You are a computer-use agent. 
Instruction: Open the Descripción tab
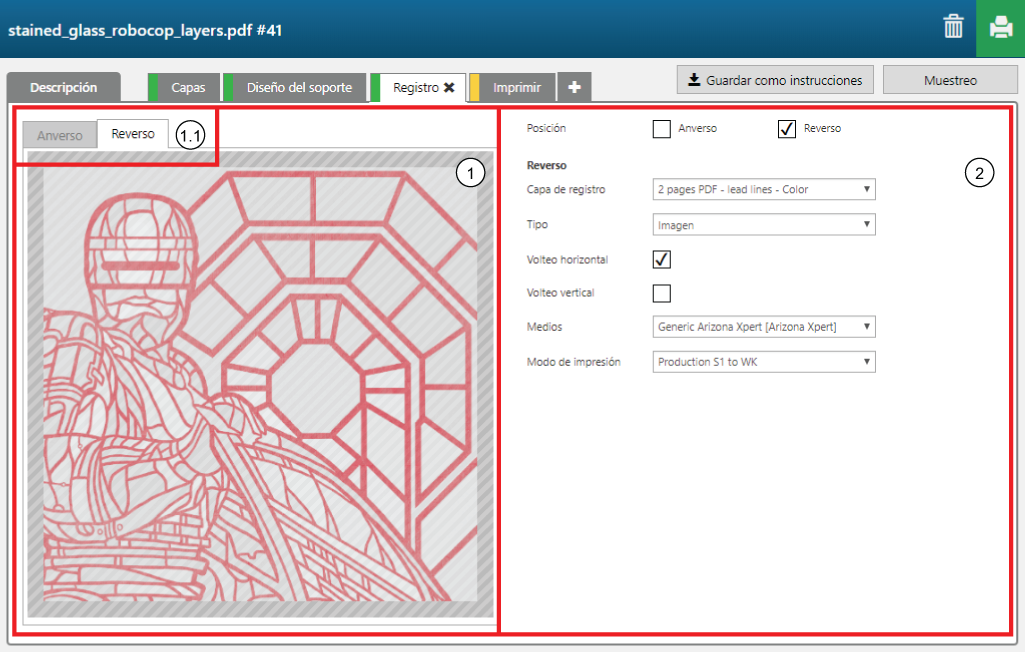(x=63, y=87)
